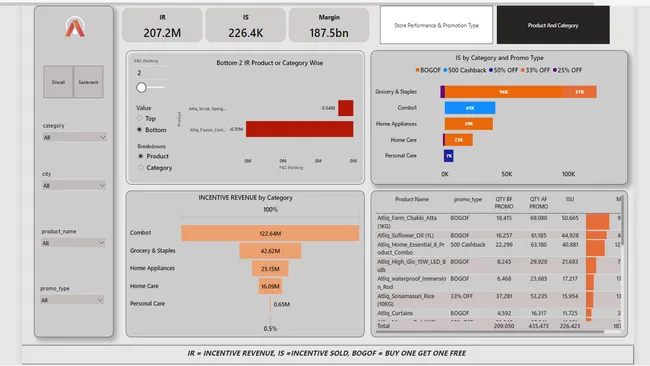Click the Personal Care 0.65M funnel label
Screen dimensions: 650x366
click(281, 304)
